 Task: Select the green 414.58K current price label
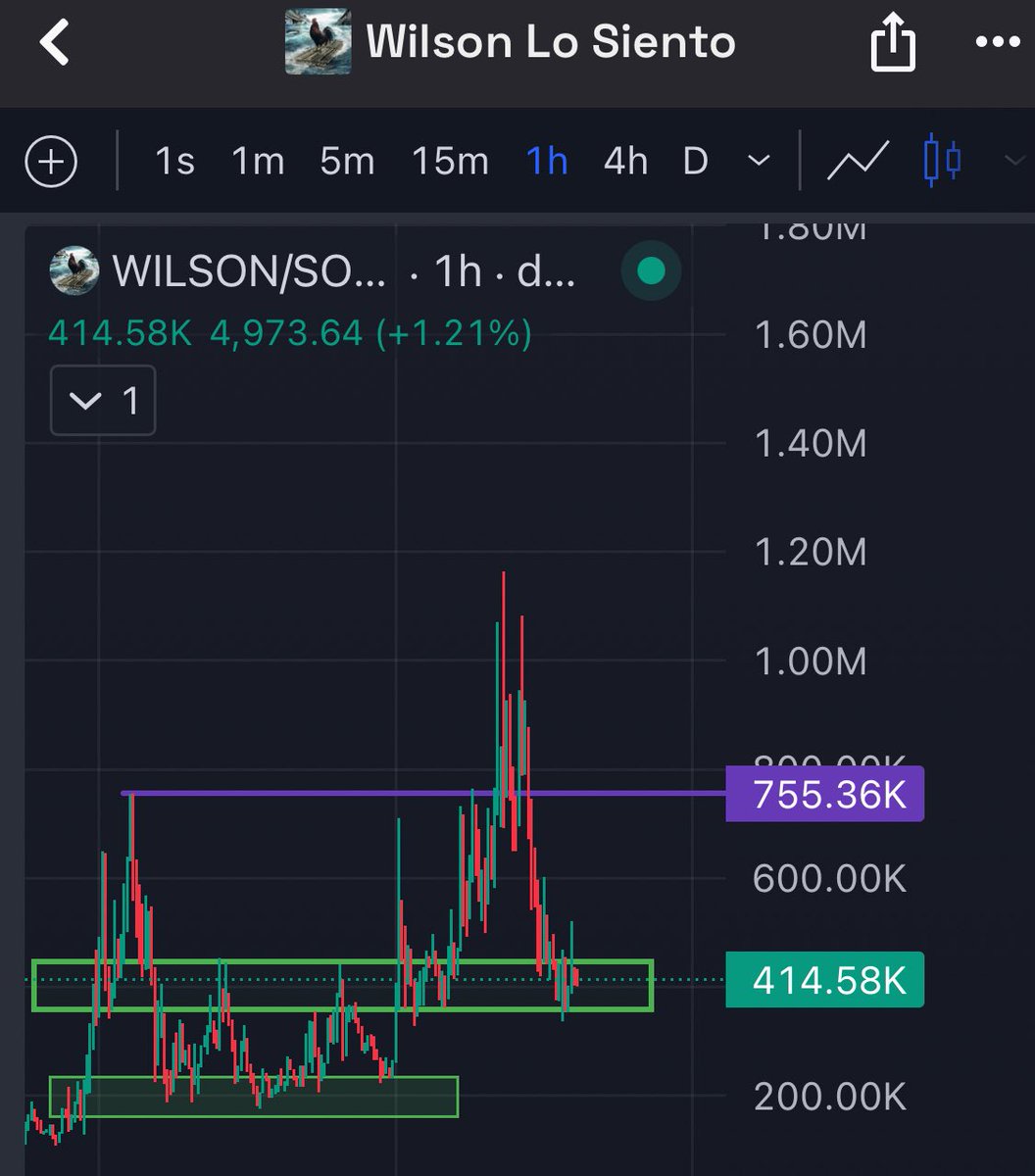(x=824, y=979)
